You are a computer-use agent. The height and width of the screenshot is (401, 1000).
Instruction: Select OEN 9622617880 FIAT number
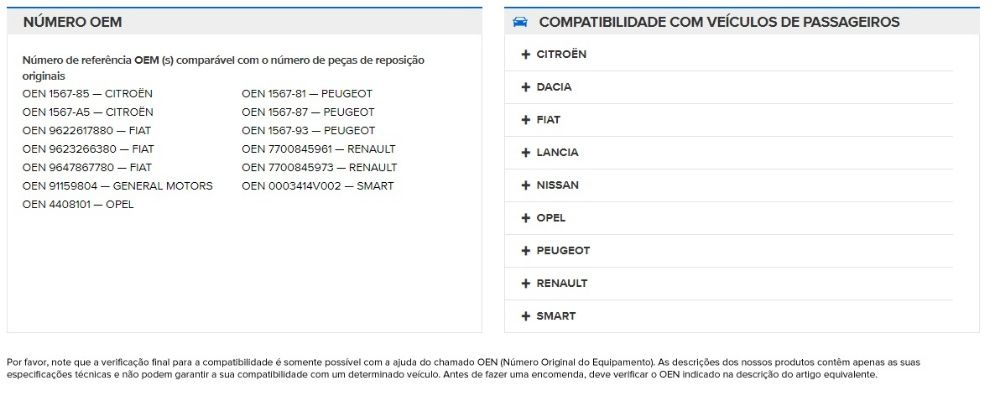pyautogui.click(x=87, y=131)
